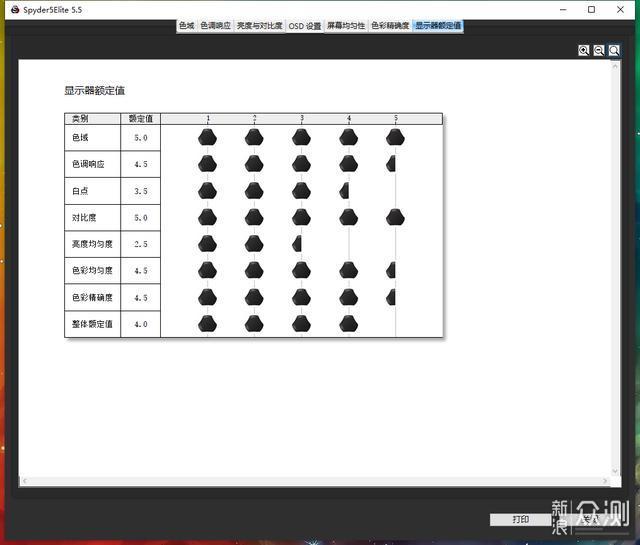Click the zoom-to-fit magnifier icon
The width and height of the screenshot is (640, 545).
614,50
